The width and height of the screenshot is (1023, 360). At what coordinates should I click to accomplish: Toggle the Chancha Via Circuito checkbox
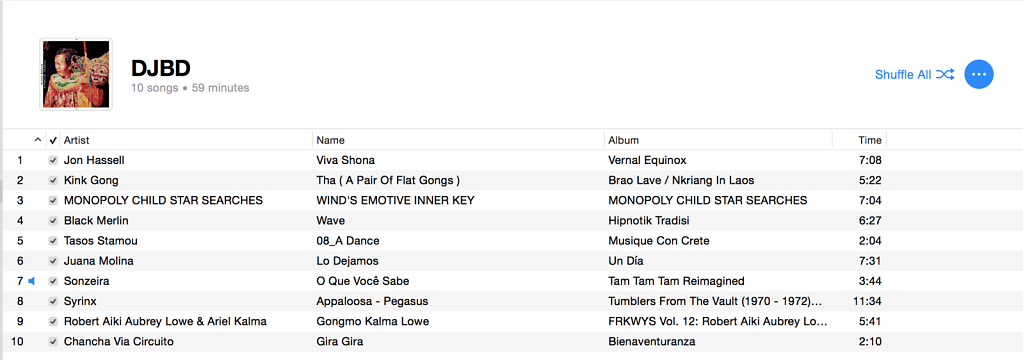[x=53, y=341]
